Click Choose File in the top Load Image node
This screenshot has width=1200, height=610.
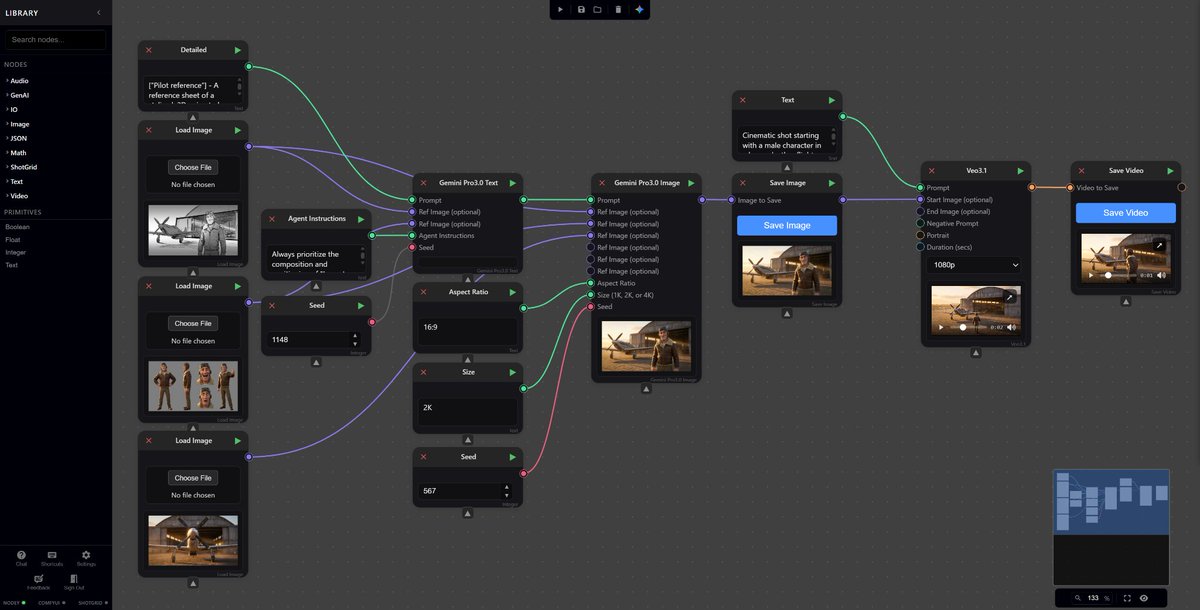tap(193, 167)
